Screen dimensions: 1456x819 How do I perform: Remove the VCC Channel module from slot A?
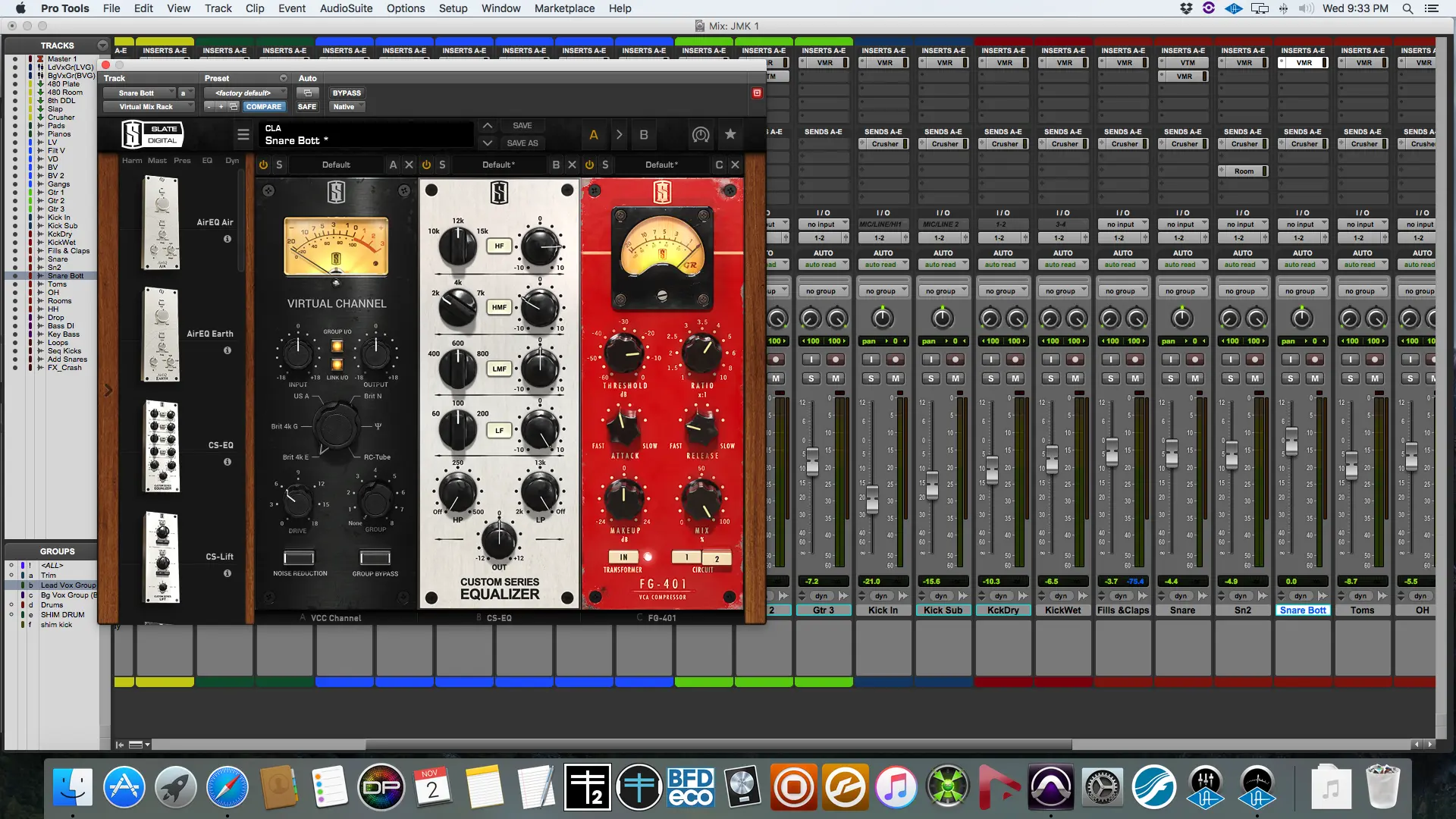409,165
